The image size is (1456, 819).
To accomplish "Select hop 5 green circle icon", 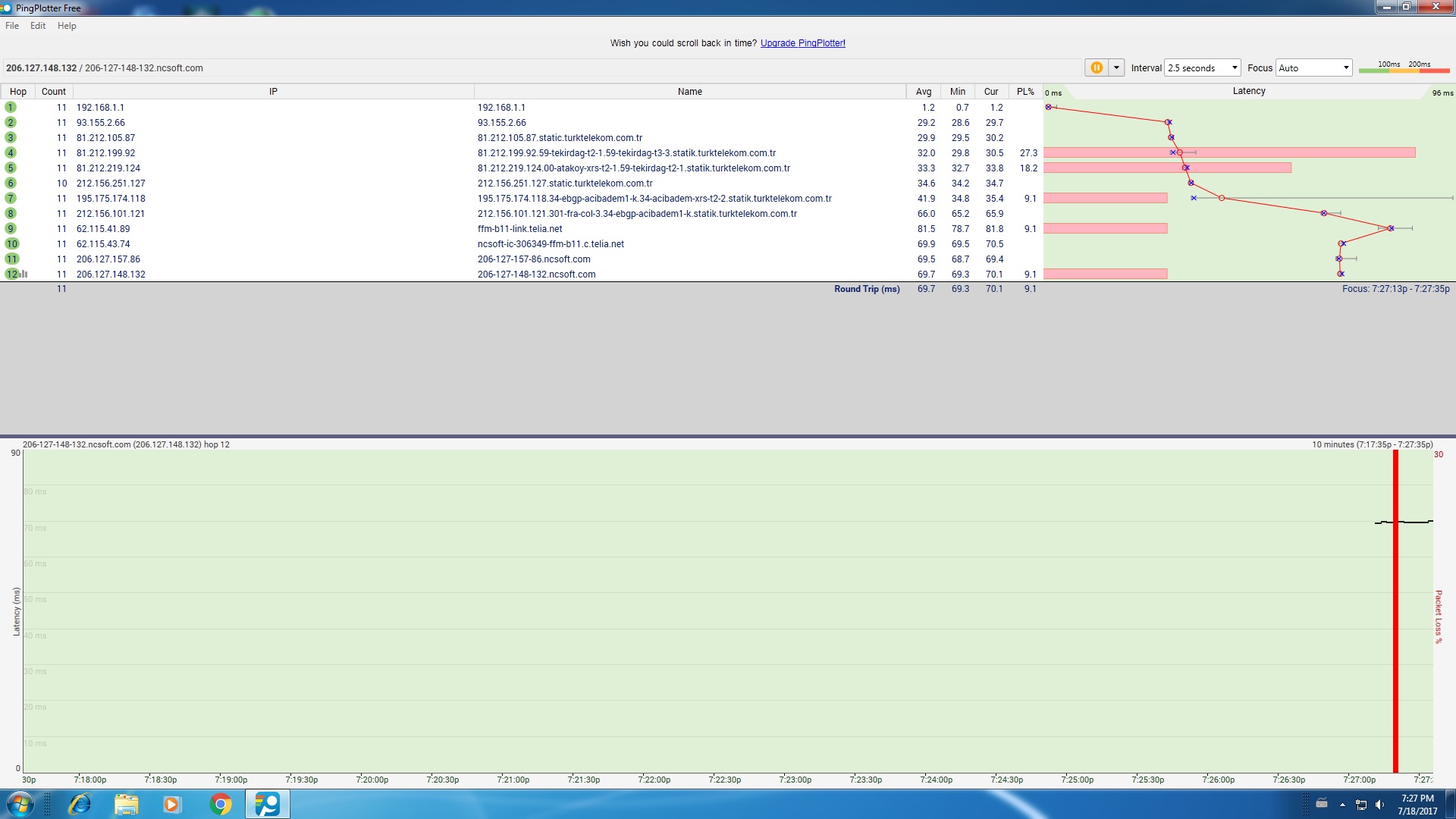I will tap(11, 168).
